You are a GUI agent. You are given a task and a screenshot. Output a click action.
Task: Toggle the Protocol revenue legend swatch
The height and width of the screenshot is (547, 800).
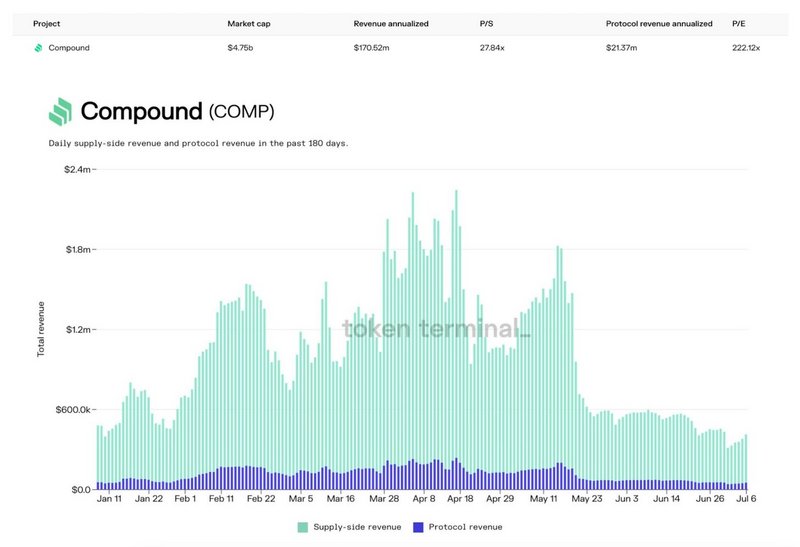point(418,527)
